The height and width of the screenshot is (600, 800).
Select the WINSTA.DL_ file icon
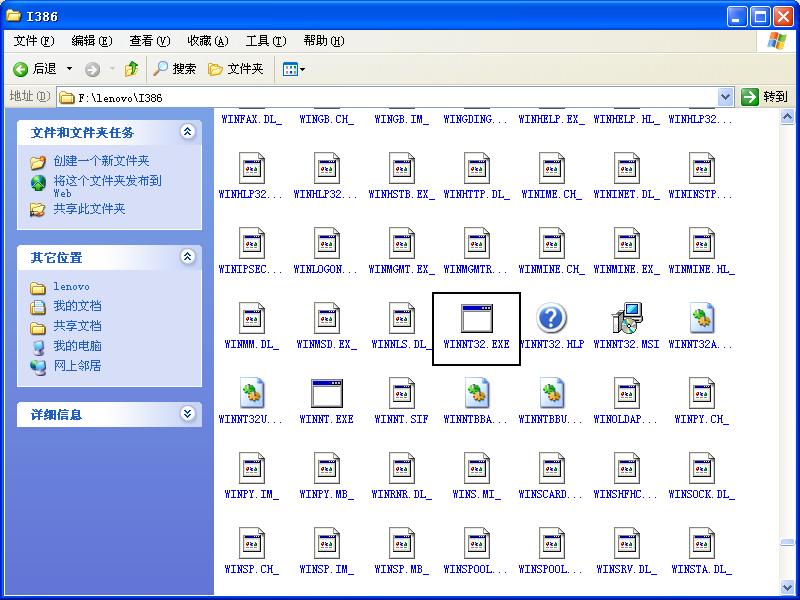[702, 543]
